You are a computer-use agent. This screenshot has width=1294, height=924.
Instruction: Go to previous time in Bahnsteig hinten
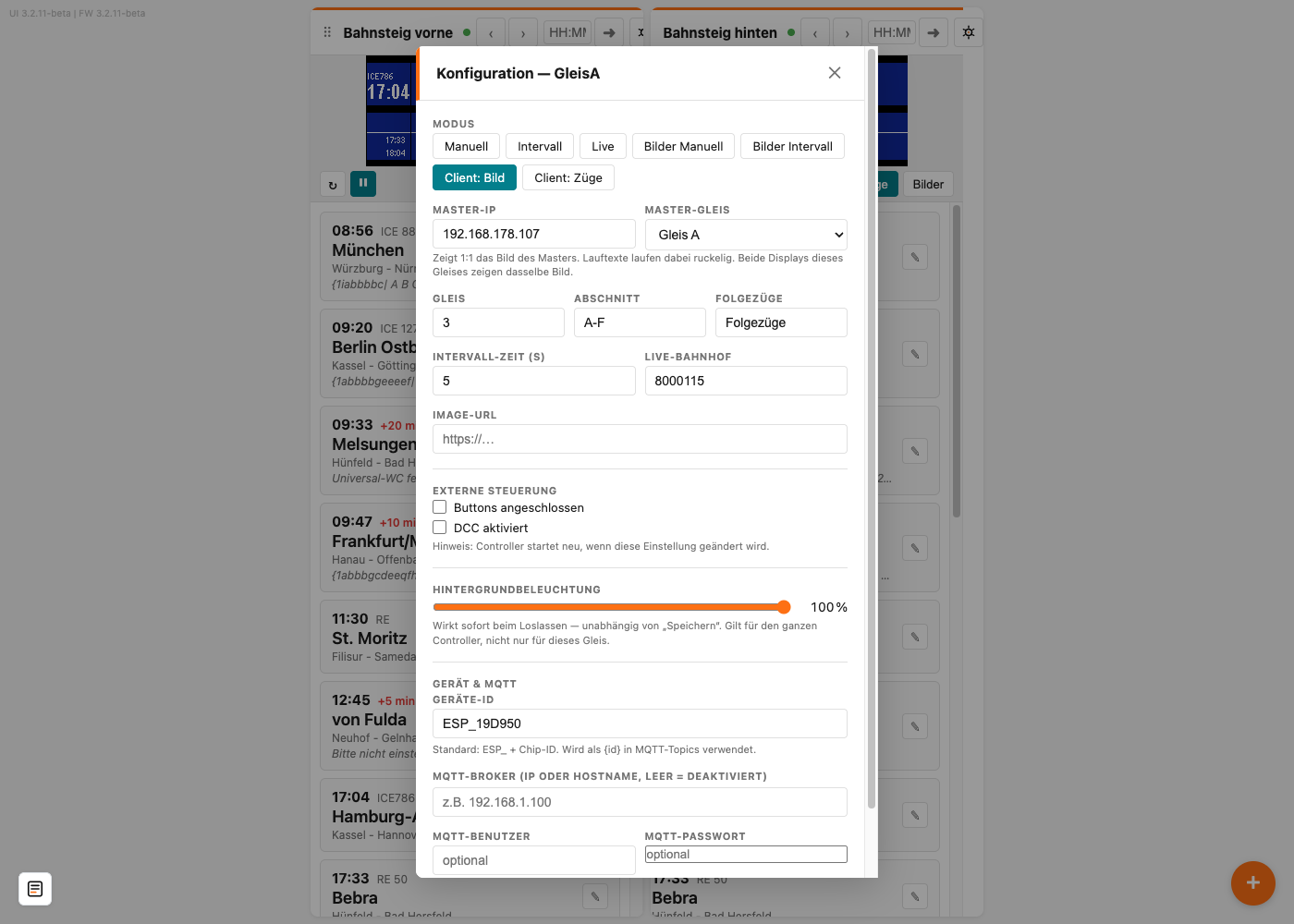[815, 33]
